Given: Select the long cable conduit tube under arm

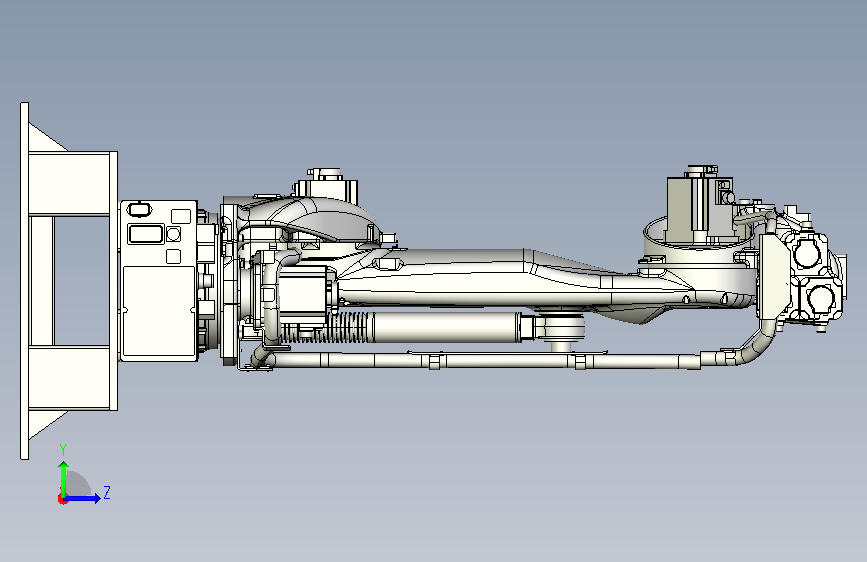Looking at the screenshot, I should [x=487, y=361].
